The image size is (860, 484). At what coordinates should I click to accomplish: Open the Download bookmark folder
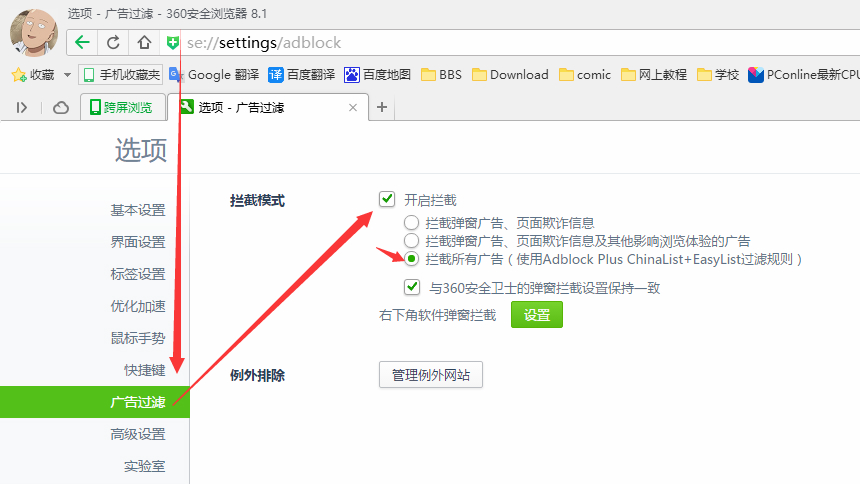(510, 75)
